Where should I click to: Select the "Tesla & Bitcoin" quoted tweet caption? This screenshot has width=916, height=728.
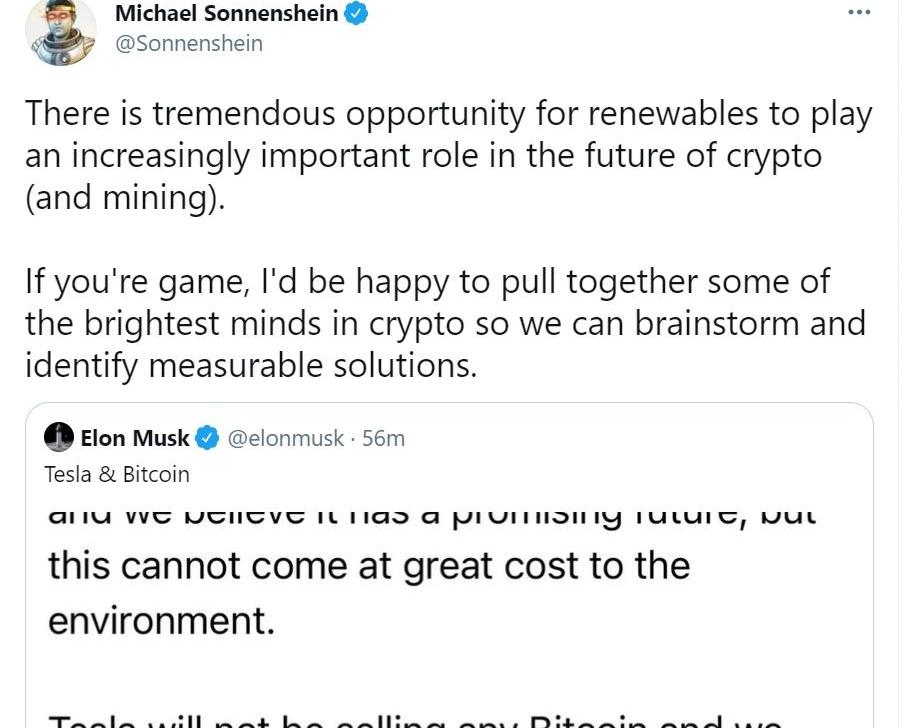point(117,474)
